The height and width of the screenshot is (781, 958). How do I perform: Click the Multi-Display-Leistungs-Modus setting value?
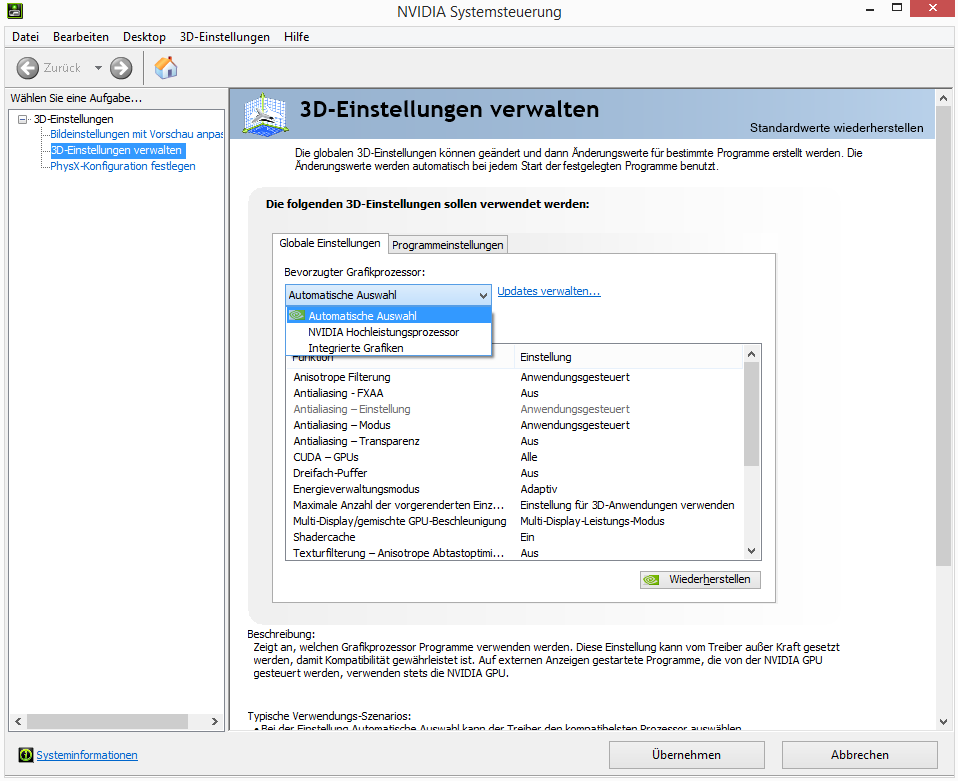(592, 521)
